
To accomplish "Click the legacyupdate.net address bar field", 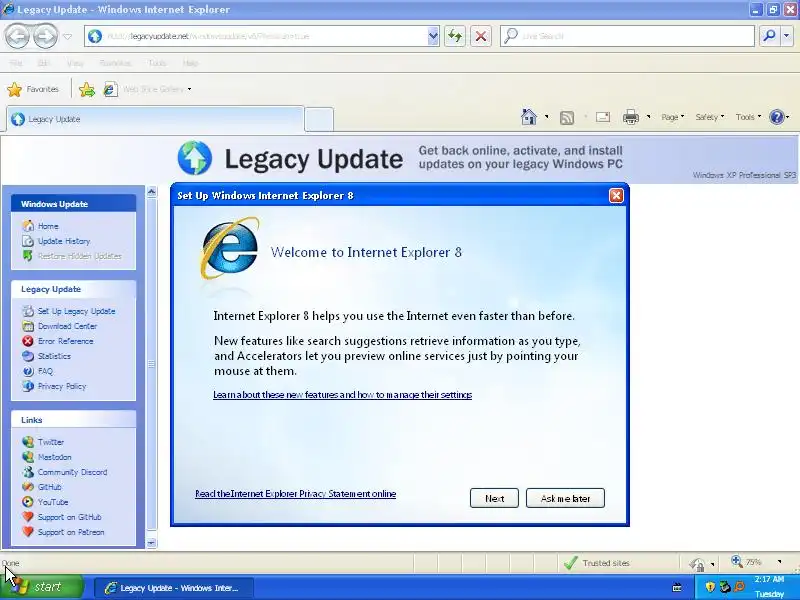I will [x=256, y=36].
